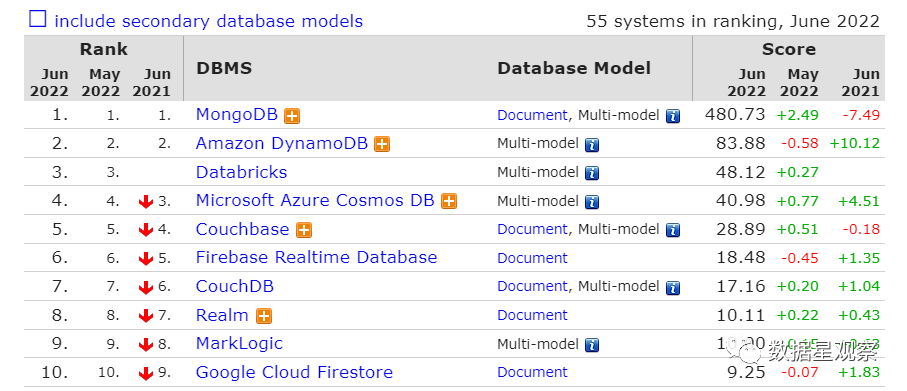Open the Realm link
Image resolution: width=907 pixels, height=391 pixels.
click(222, 315)
